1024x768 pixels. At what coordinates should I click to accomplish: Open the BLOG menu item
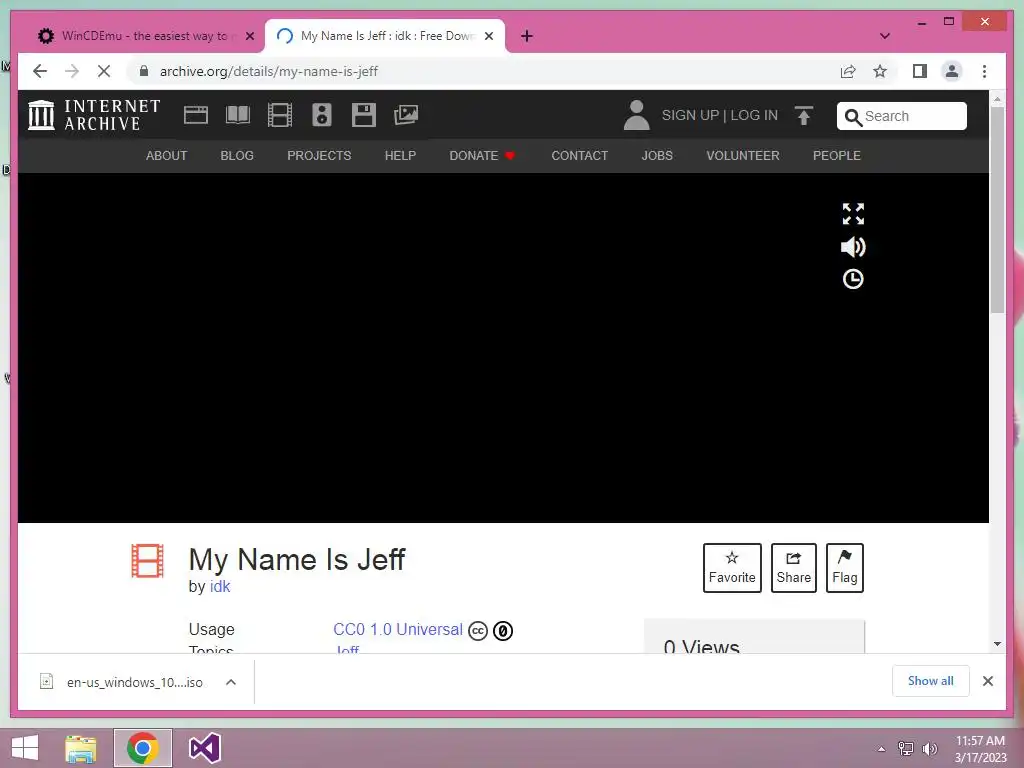(237, 155)
